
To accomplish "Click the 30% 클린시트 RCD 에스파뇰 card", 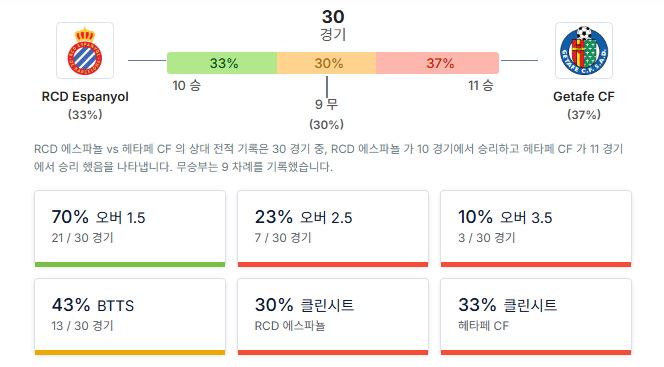I will click(333, 317).
